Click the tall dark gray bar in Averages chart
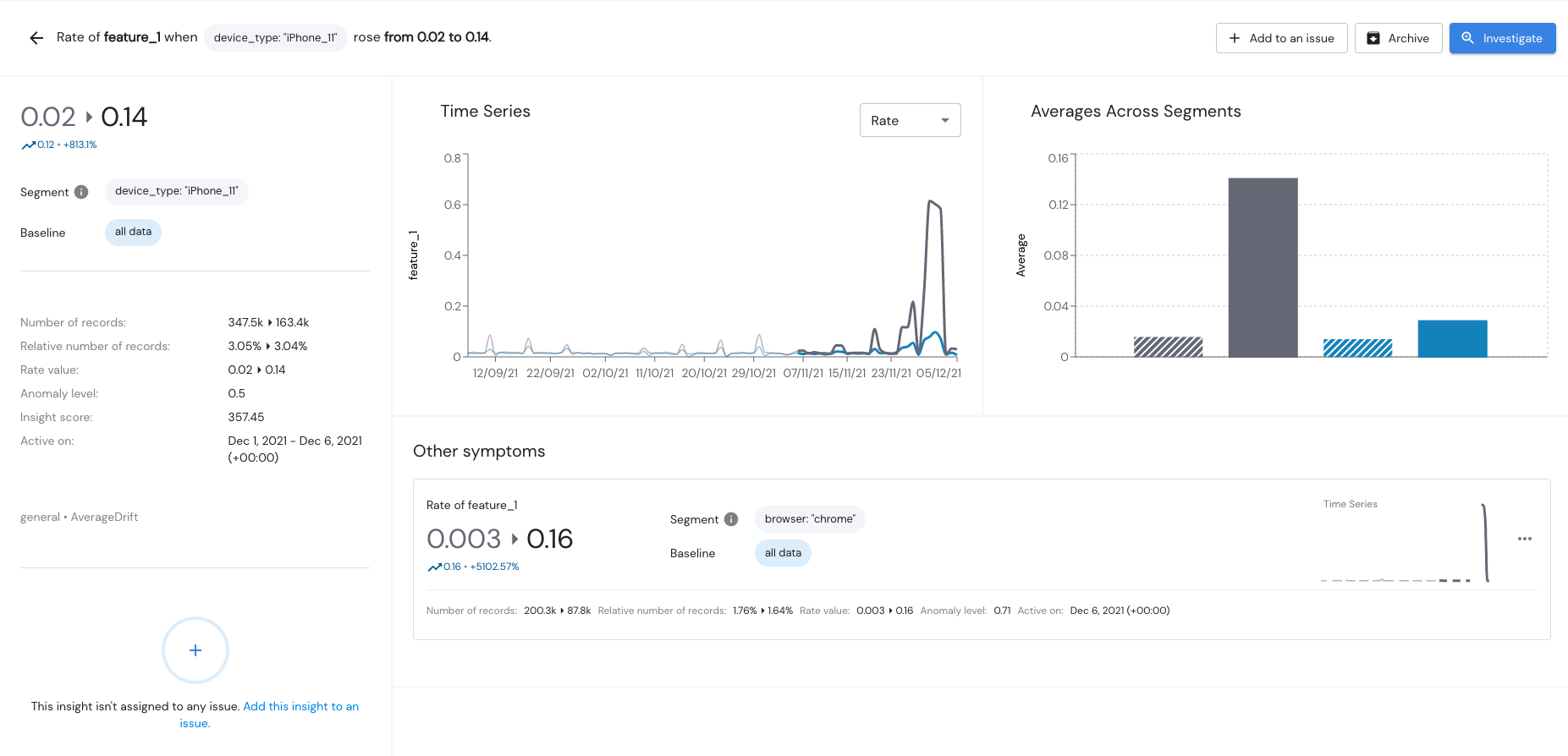Screen dimensions: 1568x756 coord(1263,267)
